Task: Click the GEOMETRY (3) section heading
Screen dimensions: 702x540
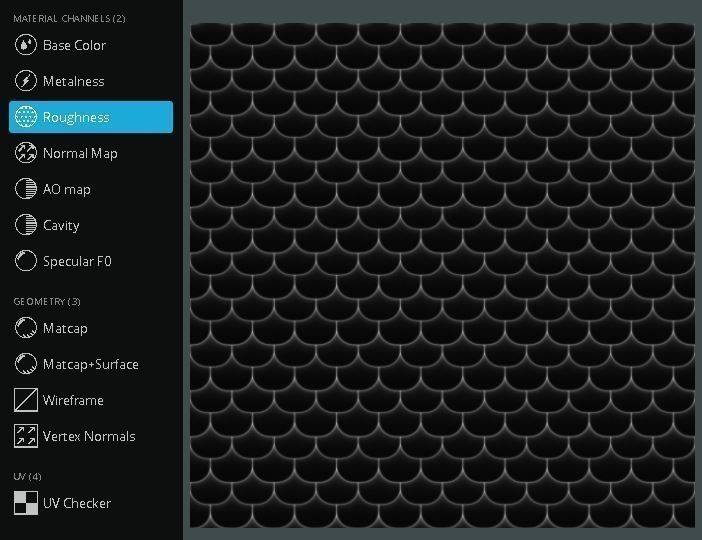Action: coord(47,301)
